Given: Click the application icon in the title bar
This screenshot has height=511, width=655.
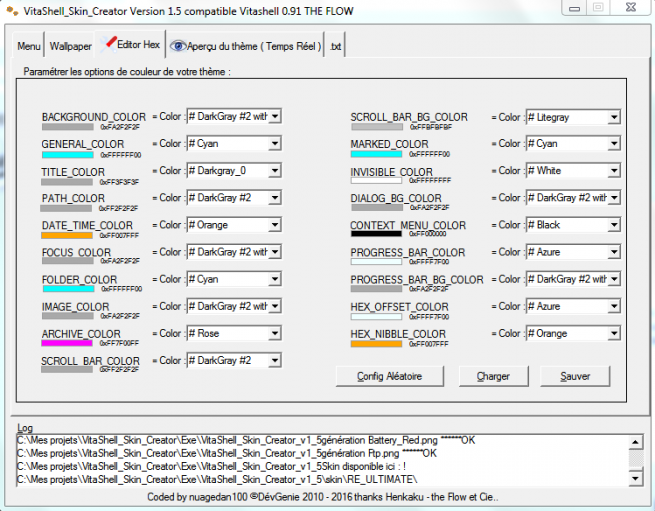Looking at the screenshot, I should point(11,8).
